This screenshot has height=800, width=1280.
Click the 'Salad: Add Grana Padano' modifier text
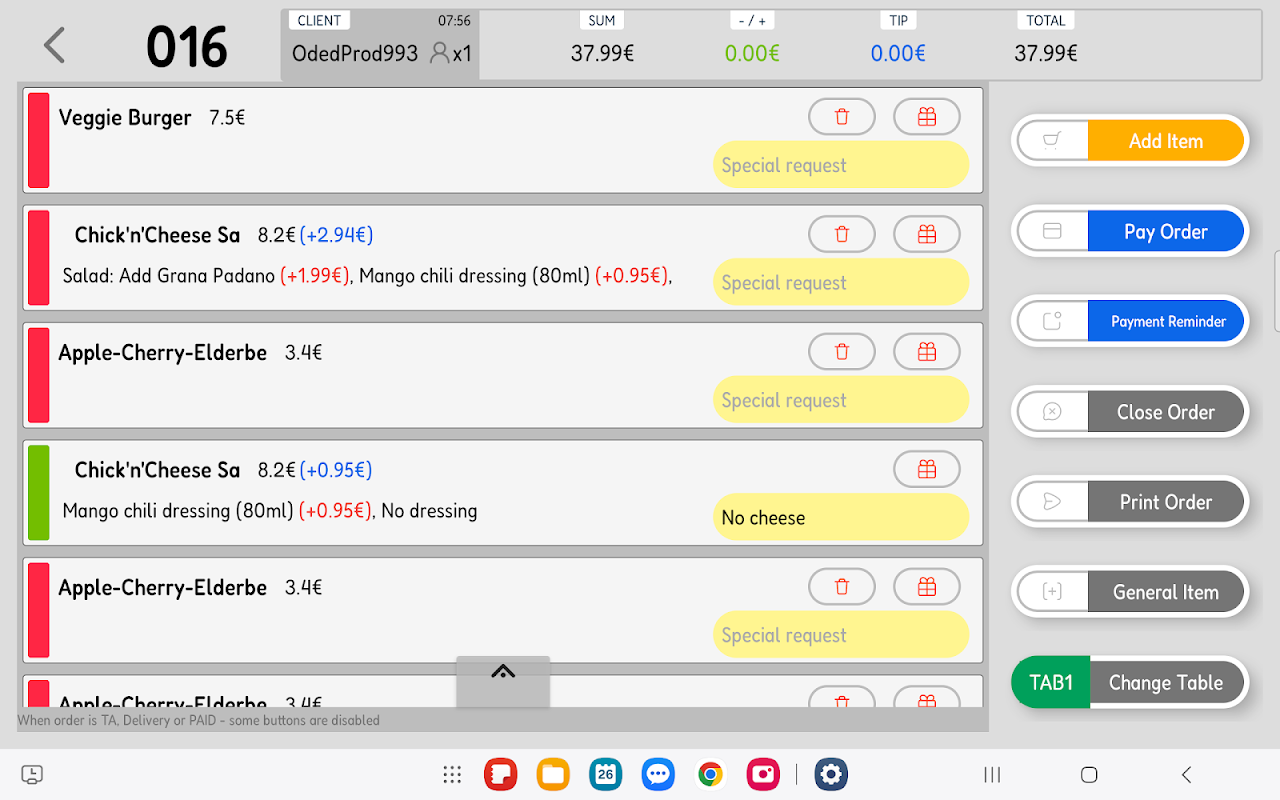[169, 276]
